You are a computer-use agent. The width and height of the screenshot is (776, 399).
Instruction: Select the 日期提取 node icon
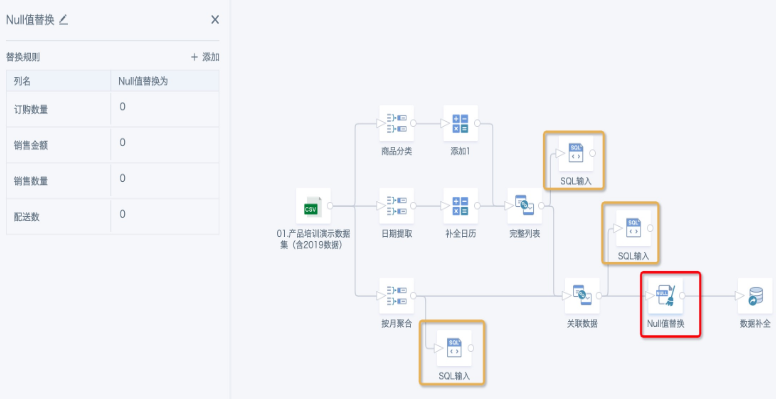pyautogui.click(x=396, y=205)
